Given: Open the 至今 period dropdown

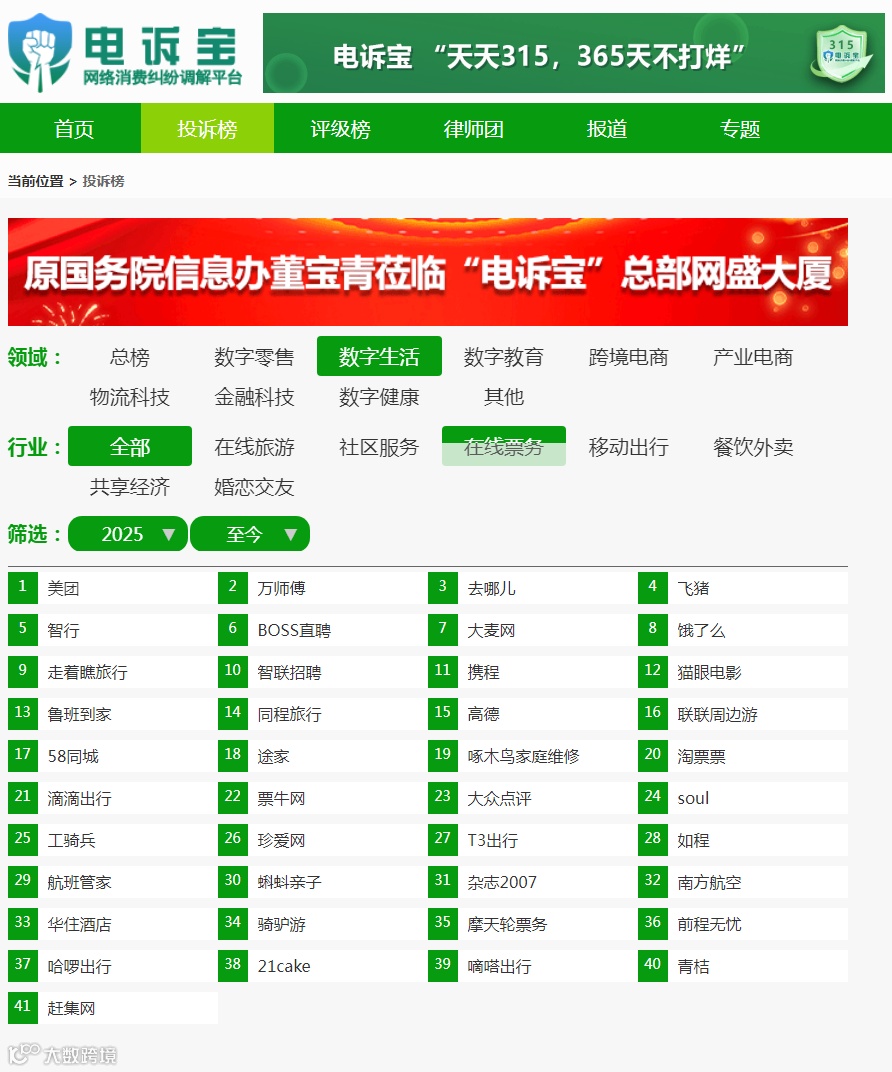Looking at the screenshot, I should 249,534.
